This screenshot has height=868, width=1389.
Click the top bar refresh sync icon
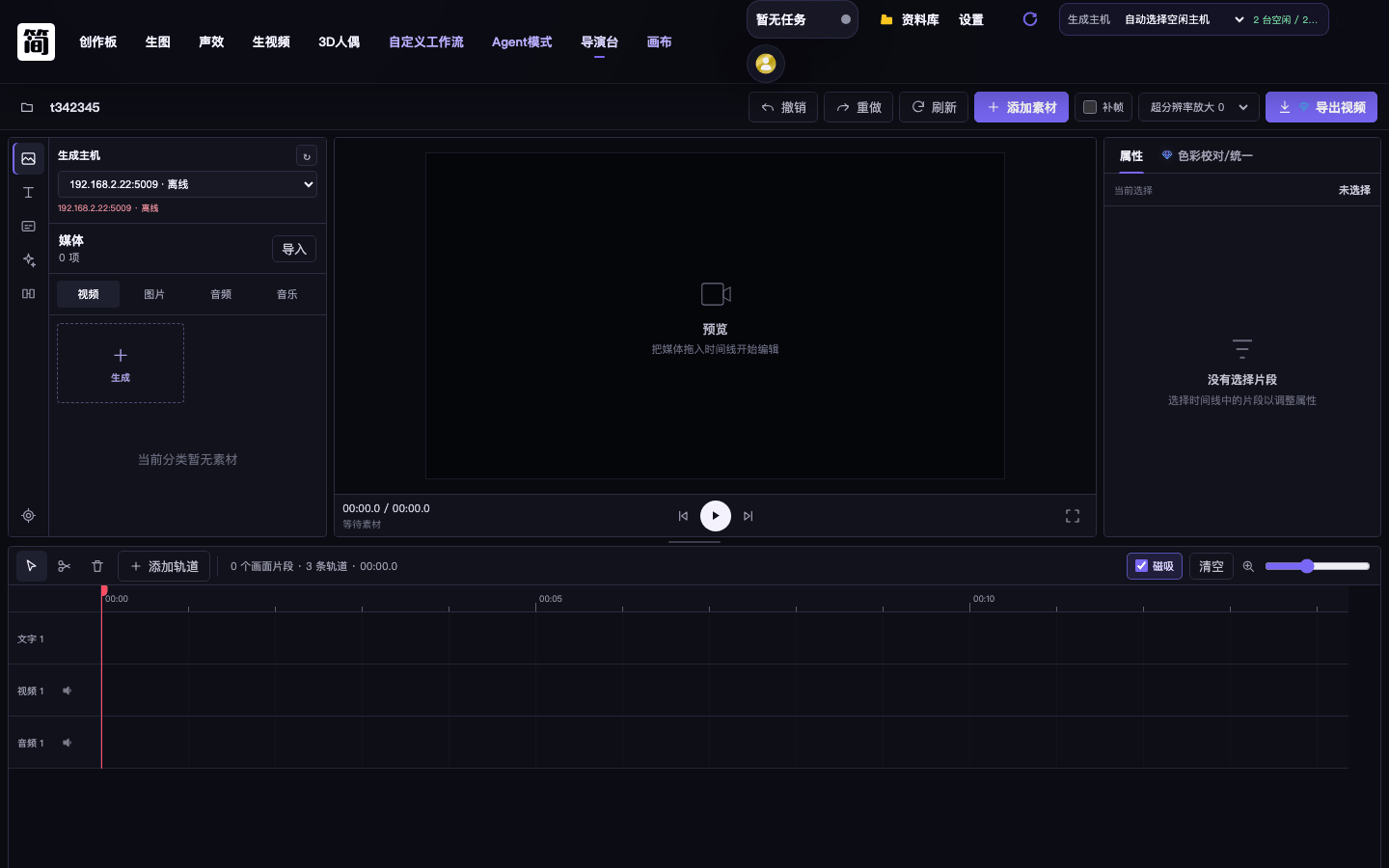(x=1030, y=19)
